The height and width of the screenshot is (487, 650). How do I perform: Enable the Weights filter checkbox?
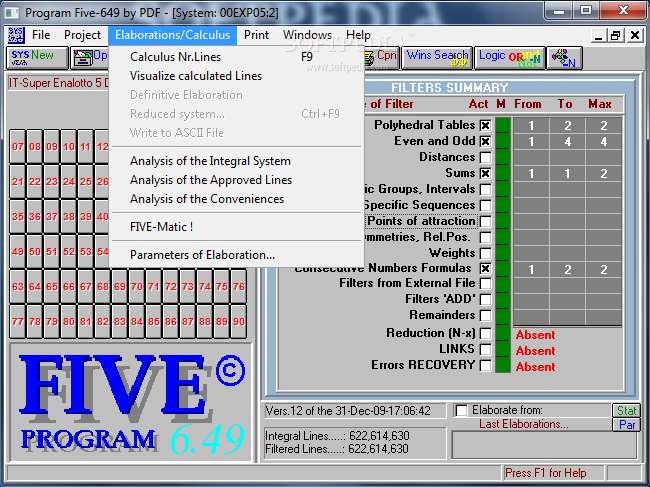click(485, 253)
